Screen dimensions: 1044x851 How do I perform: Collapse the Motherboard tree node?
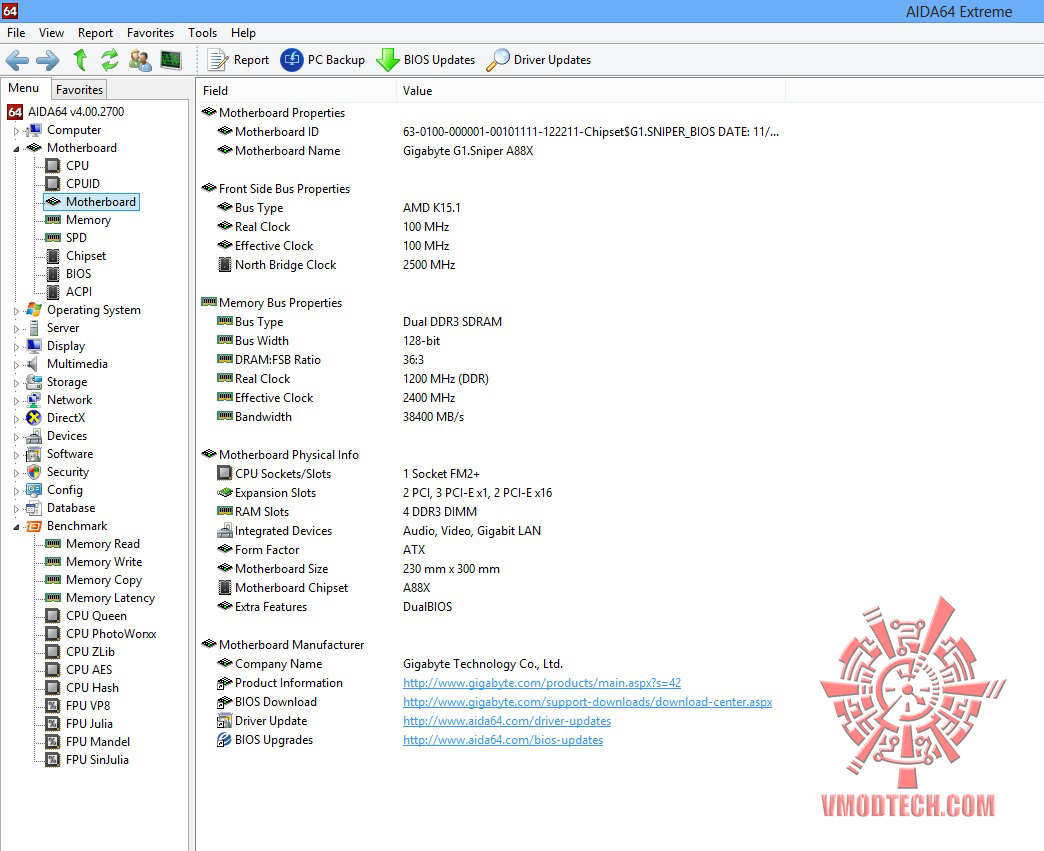point(17,148)
